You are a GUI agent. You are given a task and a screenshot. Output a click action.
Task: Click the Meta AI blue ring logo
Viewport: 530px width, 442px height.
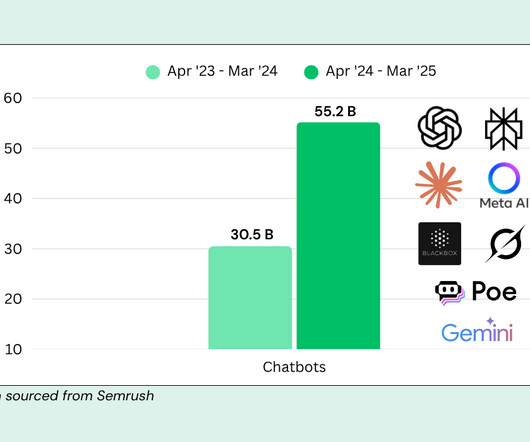click(504, 178)
